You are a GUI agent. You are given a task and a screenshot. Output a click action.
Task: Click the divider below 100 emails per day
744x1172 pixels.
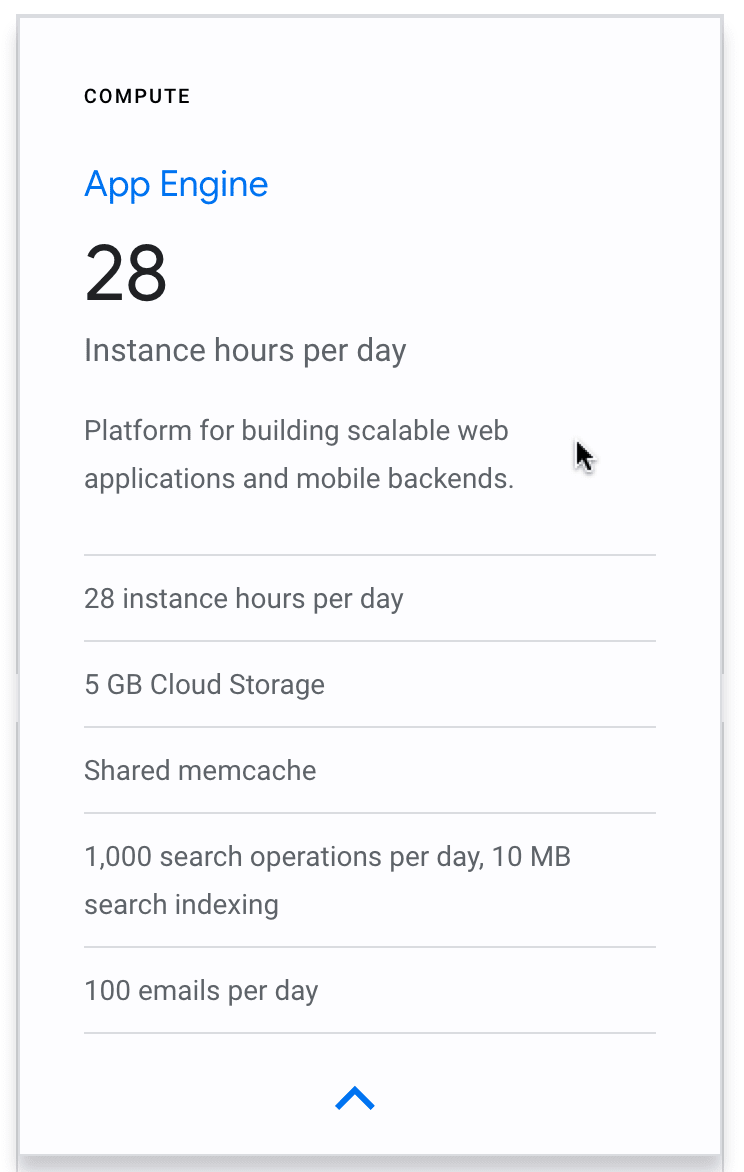pyautogui.click(x=369, y=1033)
